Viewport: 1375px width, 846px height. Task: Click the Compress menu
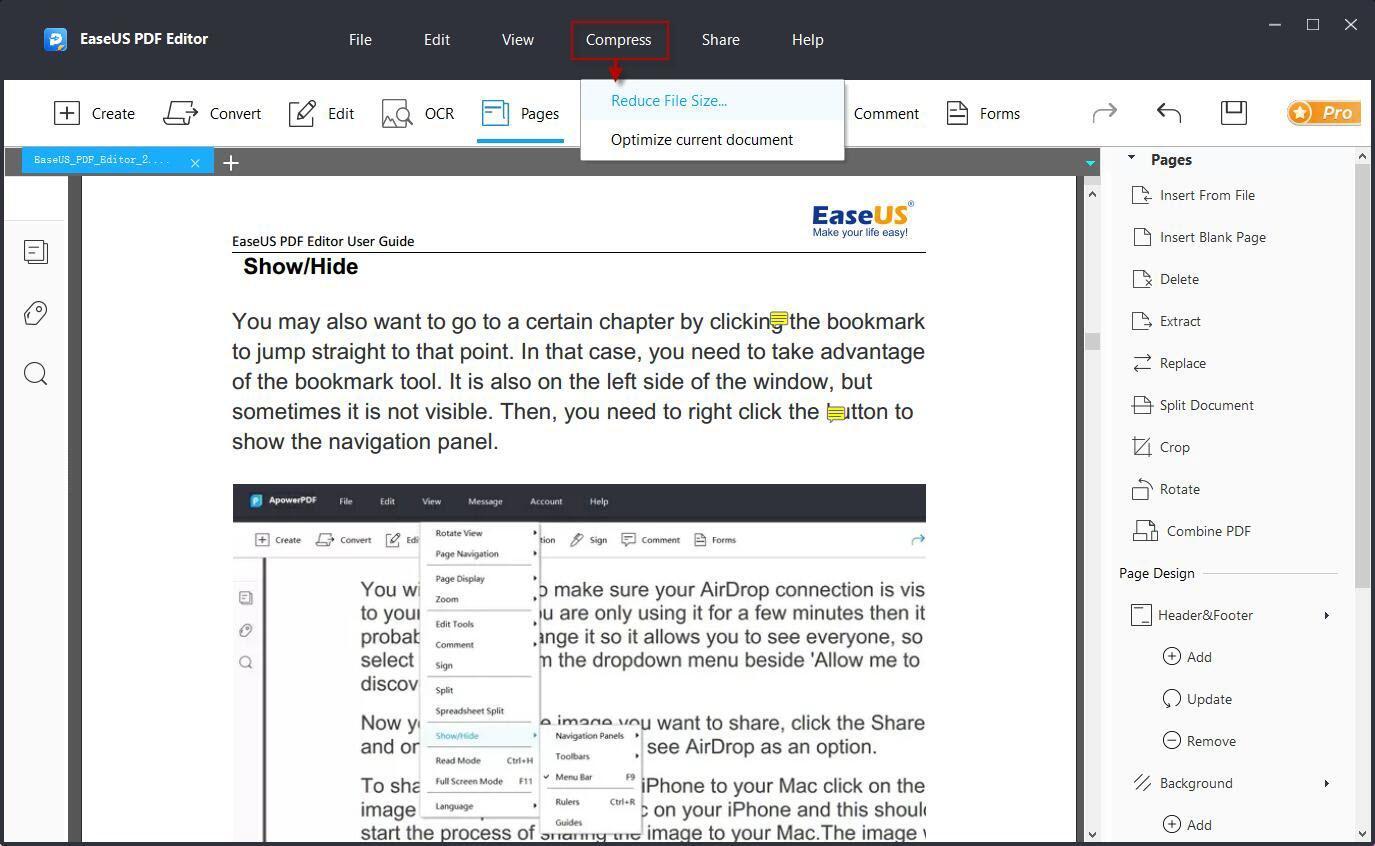click(619, 40)
